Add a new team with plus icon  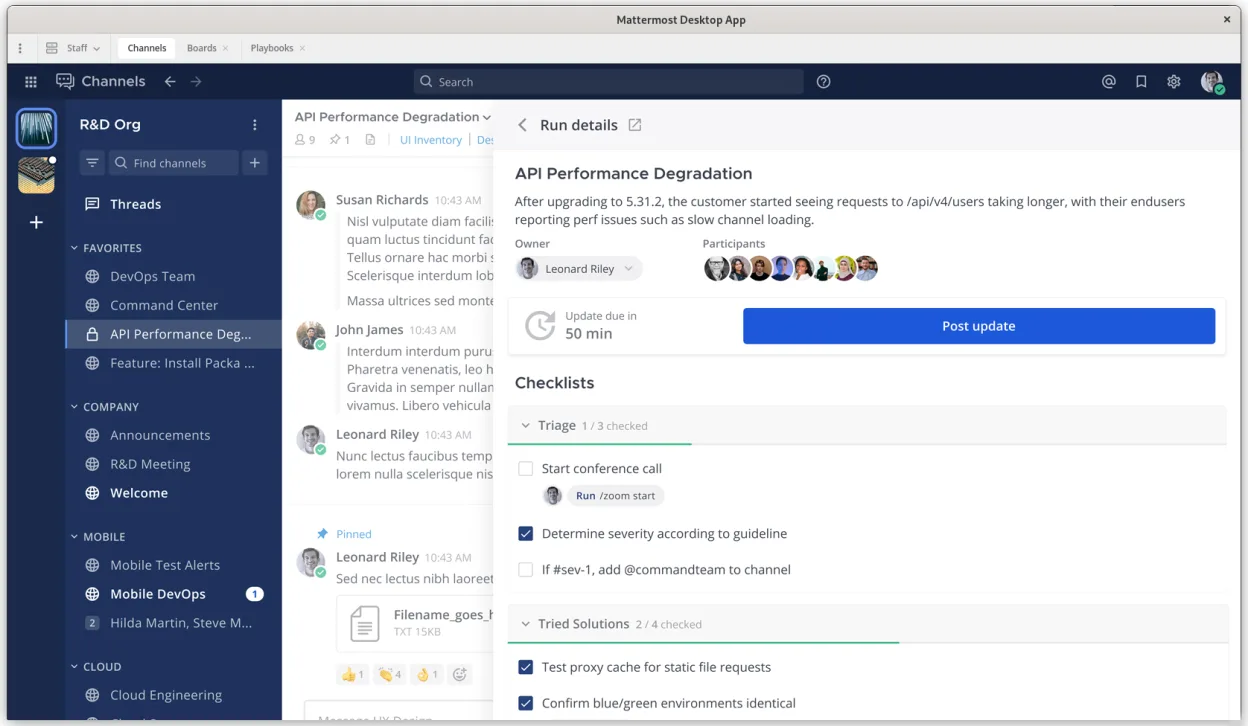36,222
